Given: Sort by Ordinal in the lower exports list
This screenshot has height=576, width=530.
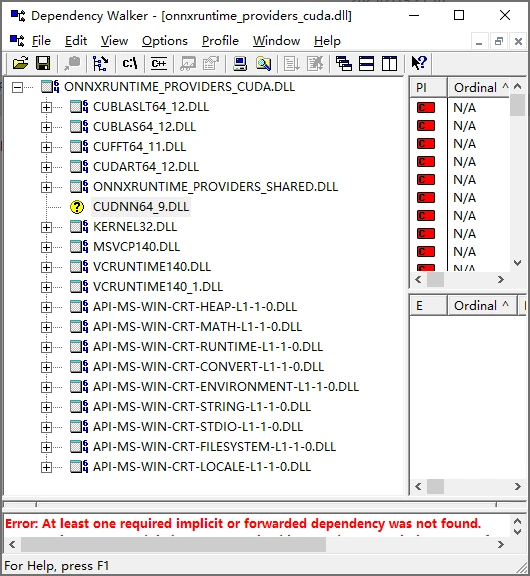Looking at the screenshot, I should [482, 306].
